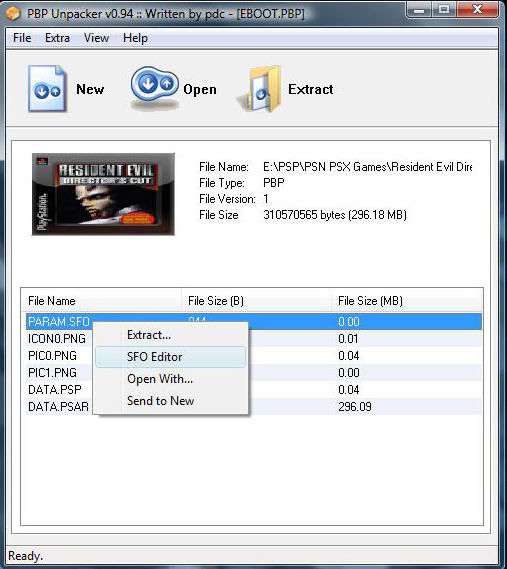Maximize the PBP Unpacker window
Viewport: 507px width, 569px height.
click(444, 10)
